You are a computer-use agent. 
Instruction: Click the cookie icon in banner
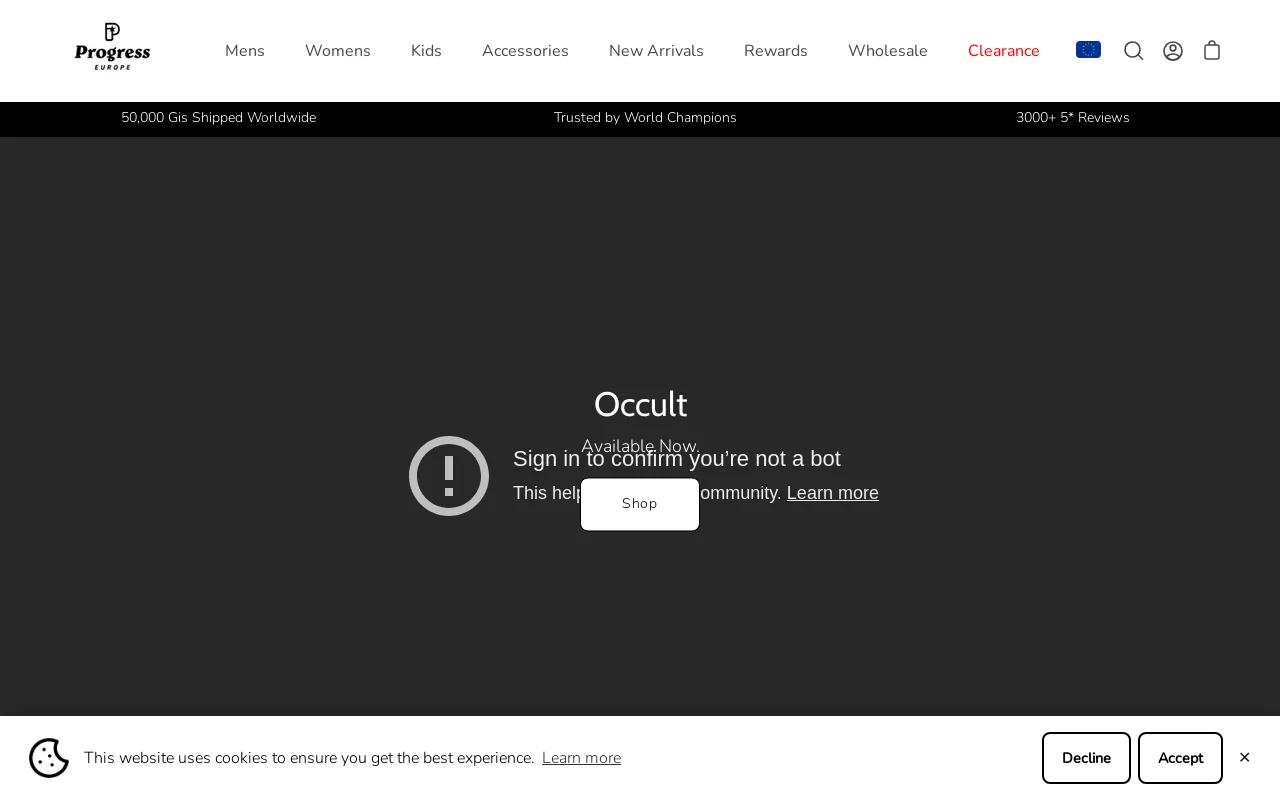tap(49, 758)
